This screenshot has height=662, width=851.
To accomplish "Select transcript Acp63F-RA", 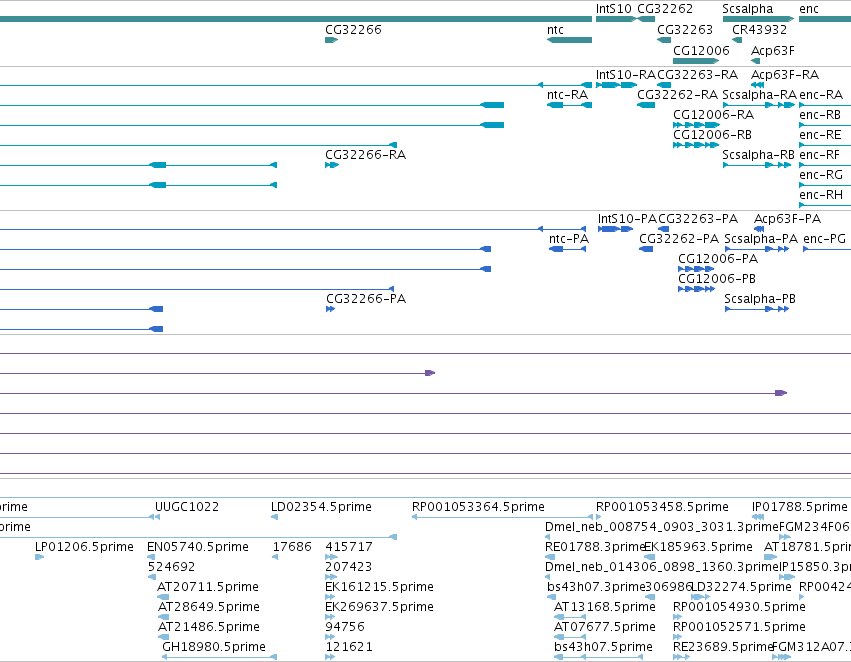I will coord(785,74).
